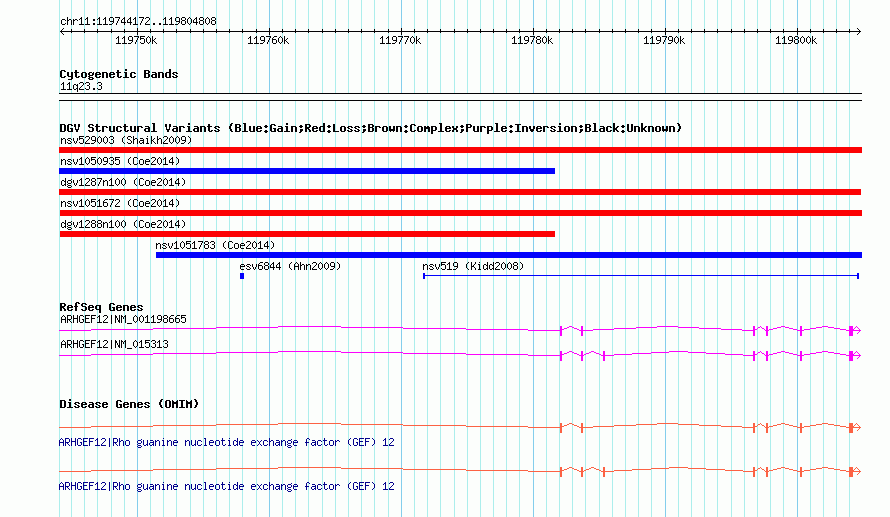Screen dimensions: 890x517
Task: Click the first exon tick on first OMIM gene track
Action: click(x=561, y=427)
